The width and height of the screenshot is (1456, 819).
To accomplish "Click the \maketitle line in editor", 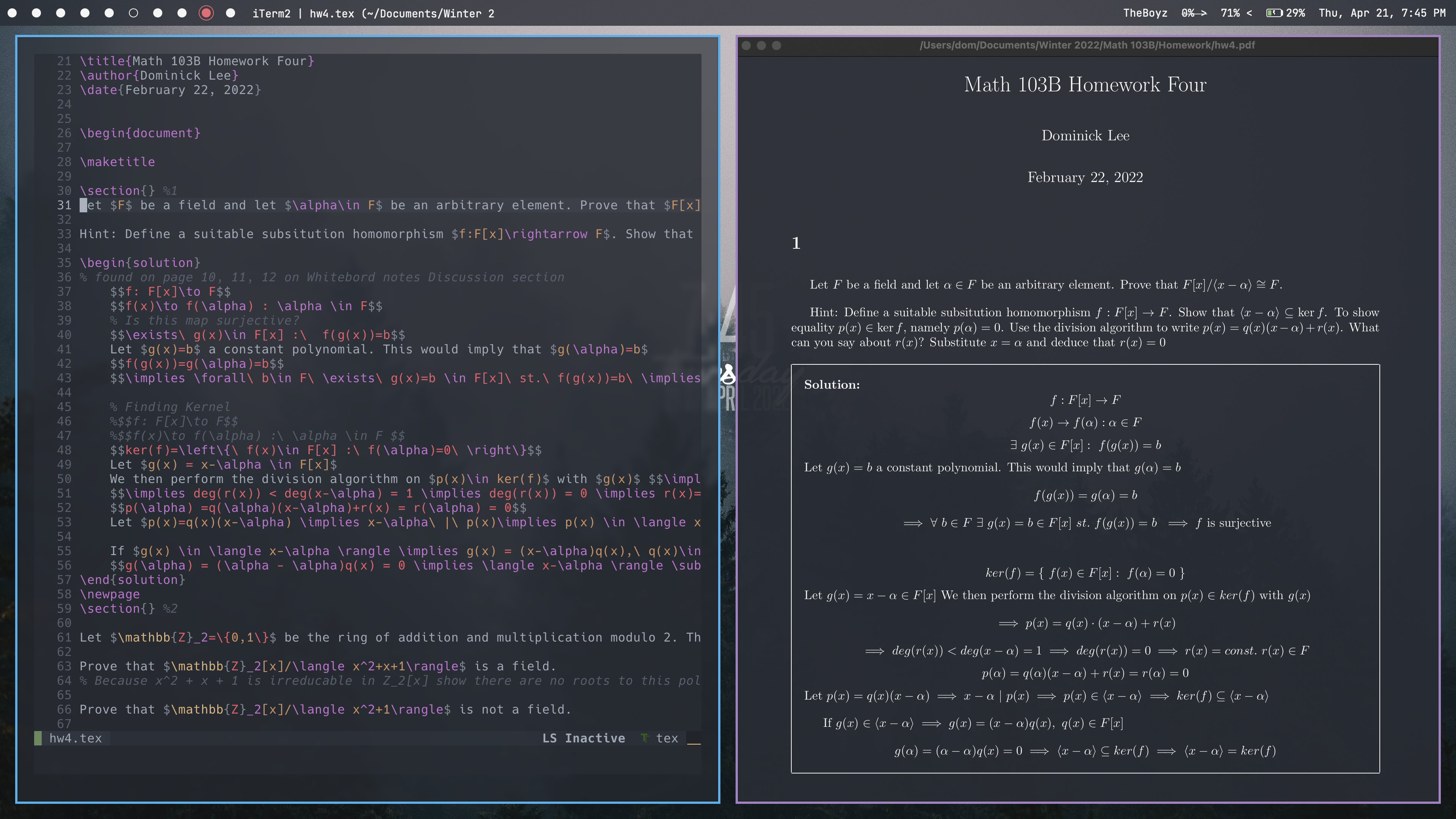I will coord(118,162).
